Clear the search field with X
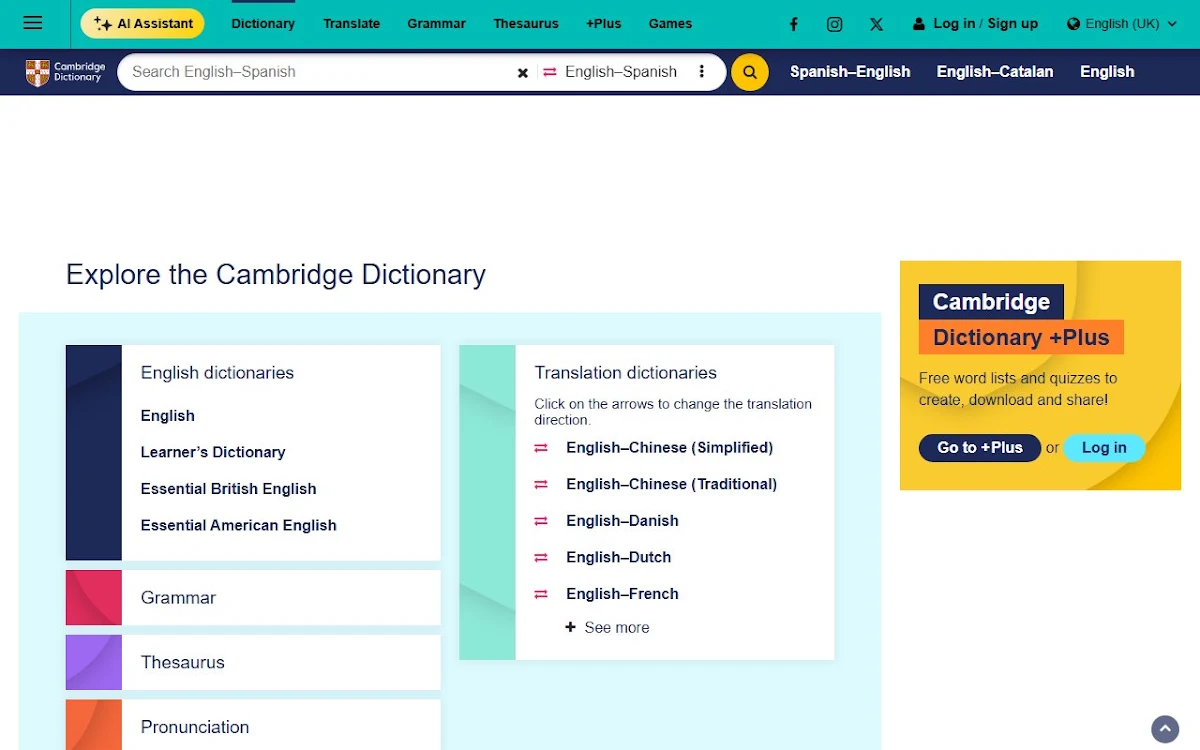This screenshot has height=750, width=1200. (522, 72)
